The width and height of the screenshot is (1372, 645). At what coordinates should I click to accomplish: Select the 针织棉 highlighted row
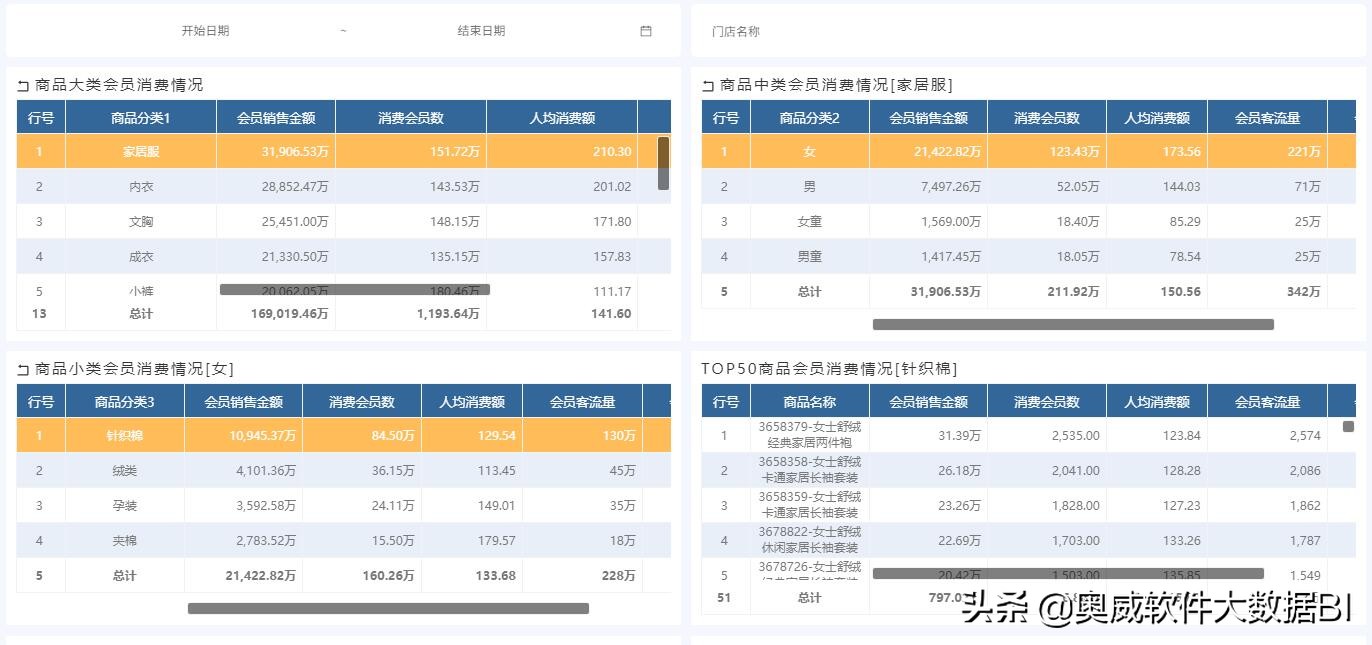tap(124, 436)
